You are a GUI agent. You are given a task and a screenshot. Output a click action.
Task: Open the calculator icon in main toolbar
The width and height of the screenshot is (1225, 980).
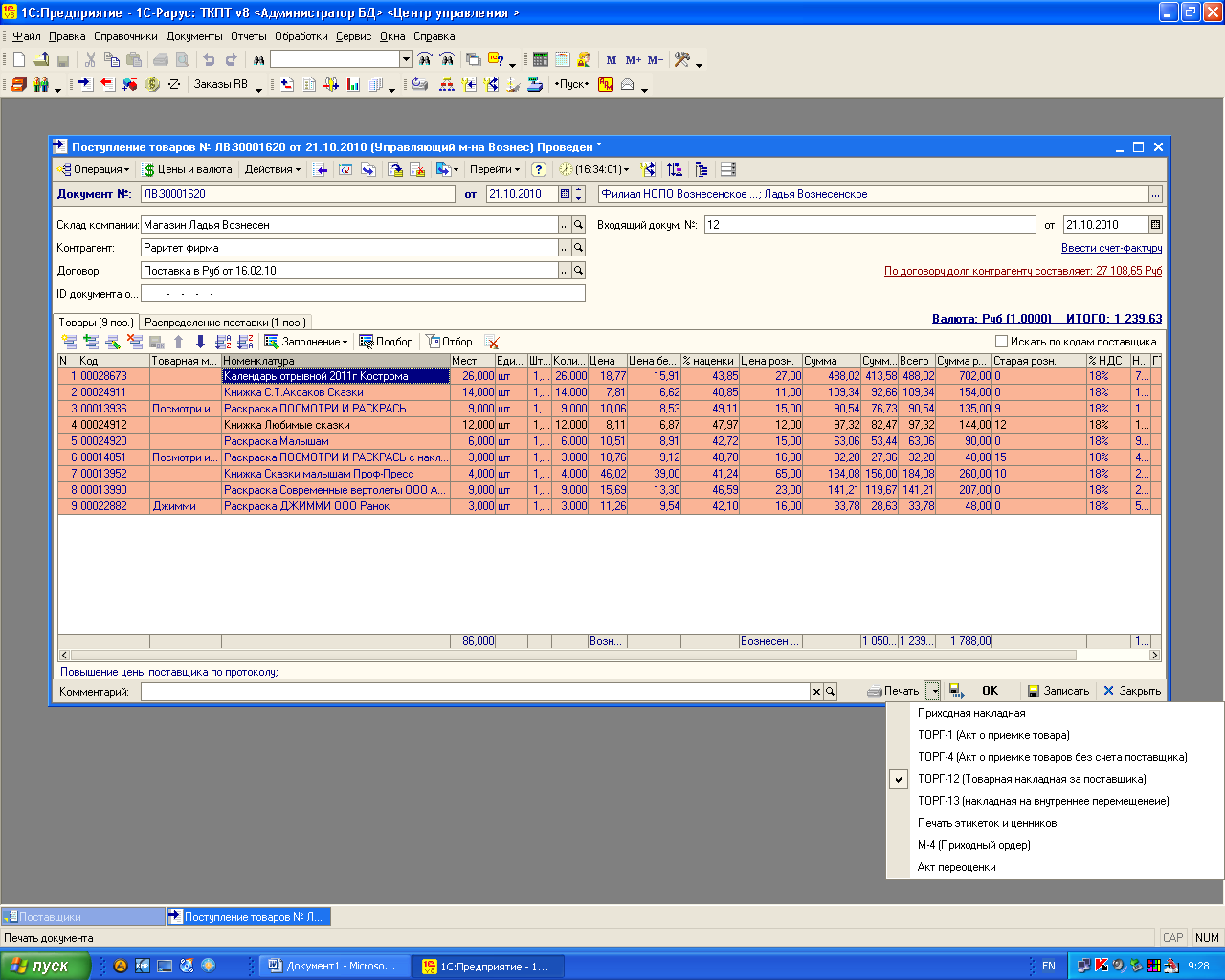click(x=541, y=59)
